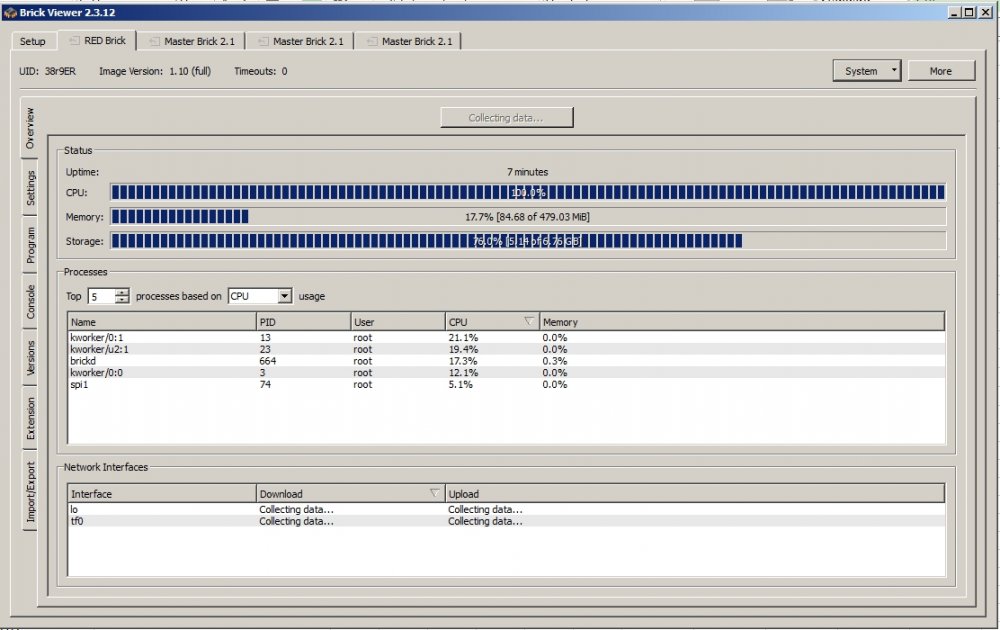The width and height of the screenshot is (1000, 630).
Task: Click the Brick Viewer icon in the title bar
Action: click(x=9, y=13)
